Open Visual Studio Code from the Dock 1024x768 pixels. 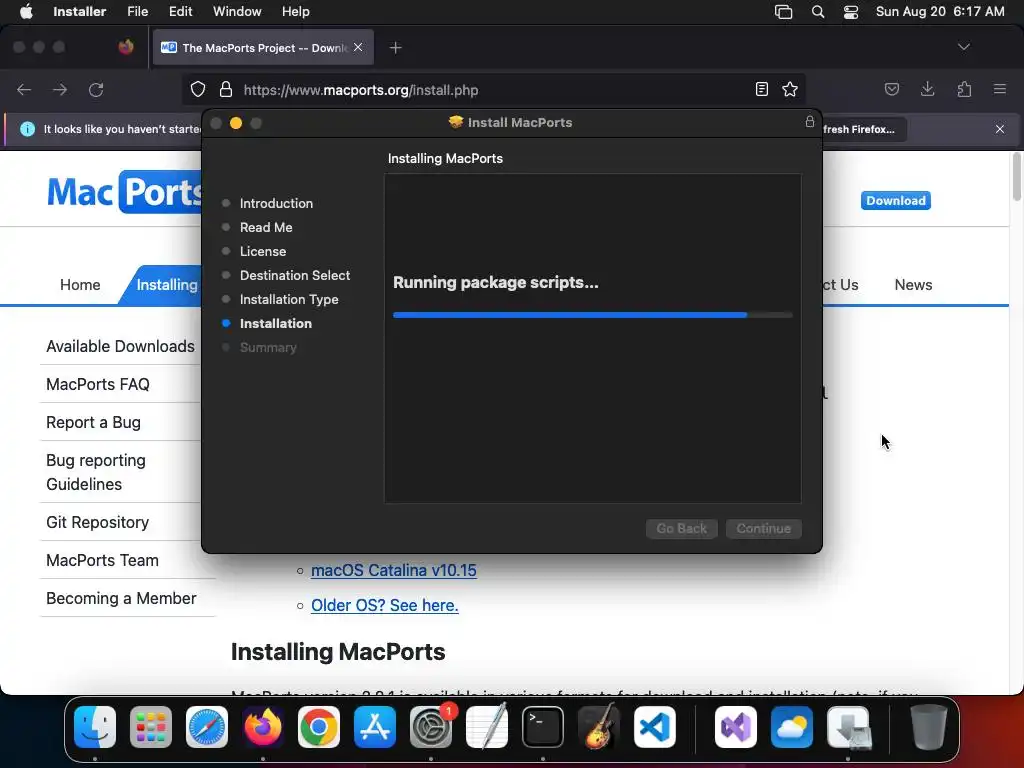pos(655,727)
